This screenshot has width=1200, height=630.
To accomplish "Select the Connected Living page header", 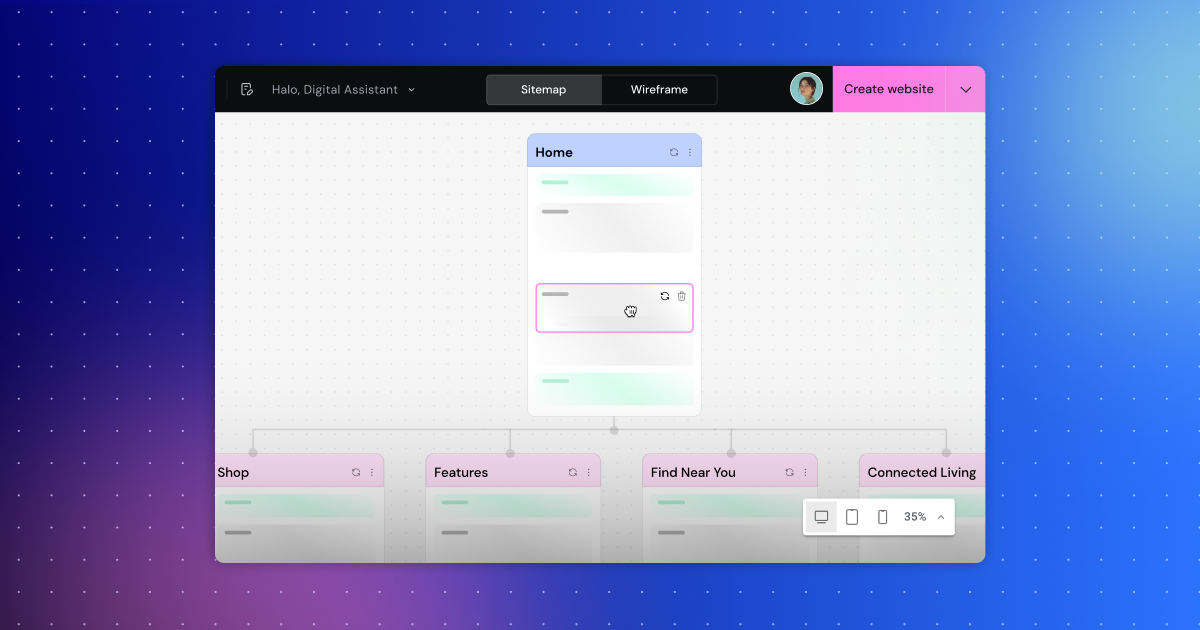I will pyautogui.click(x=921, y=472).
